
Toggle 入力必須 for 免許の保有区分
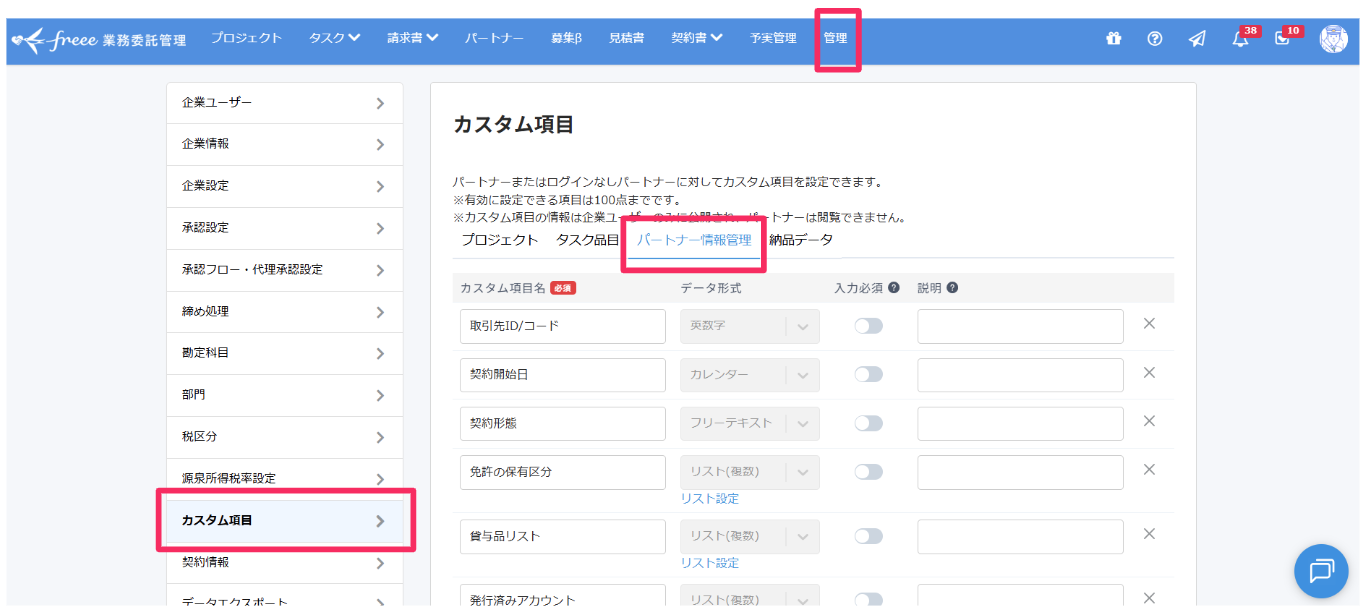point(868,472)
